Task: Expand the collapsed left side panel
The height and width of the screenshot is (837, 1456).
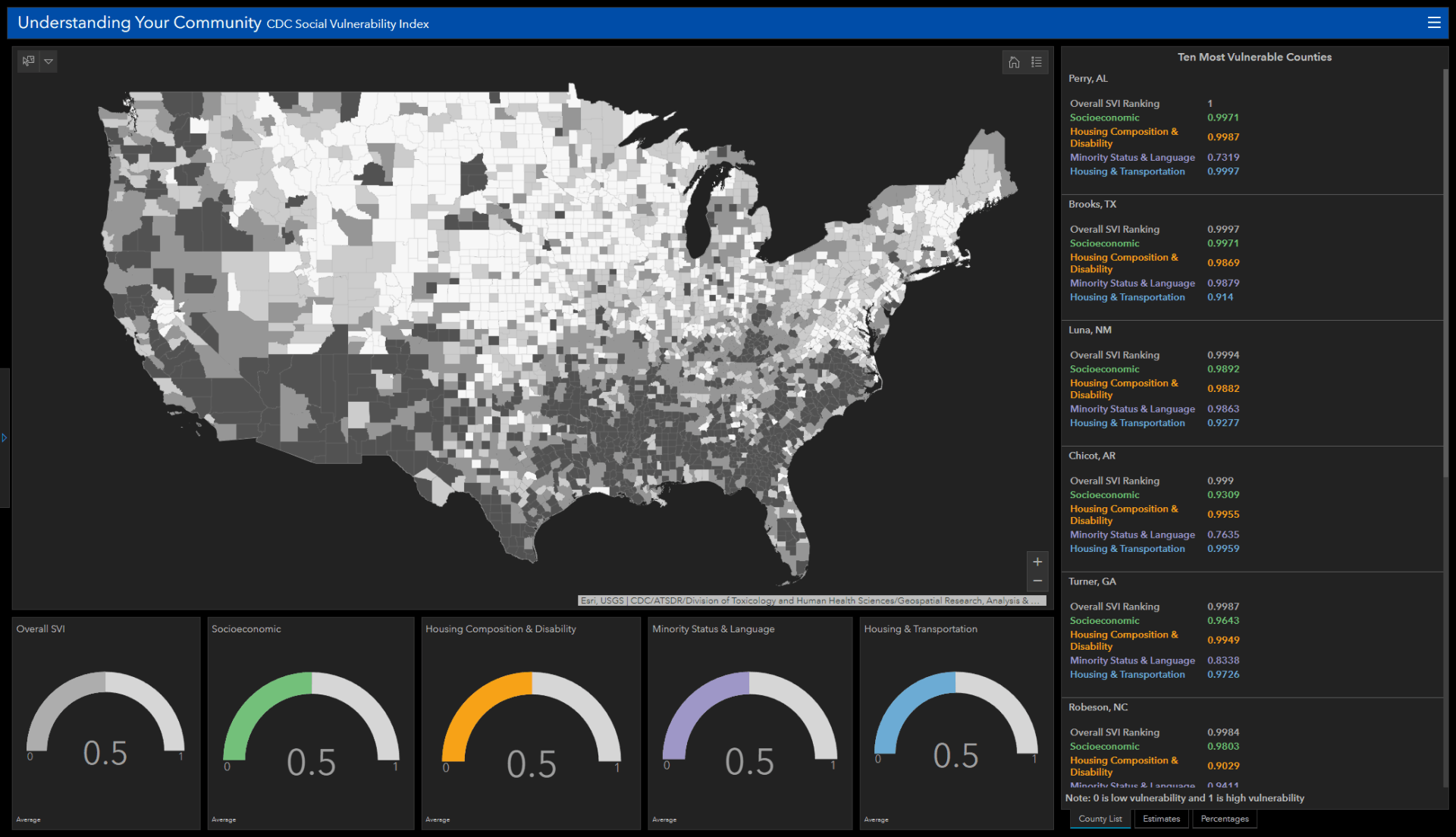Action: click(x=5, y=437)
